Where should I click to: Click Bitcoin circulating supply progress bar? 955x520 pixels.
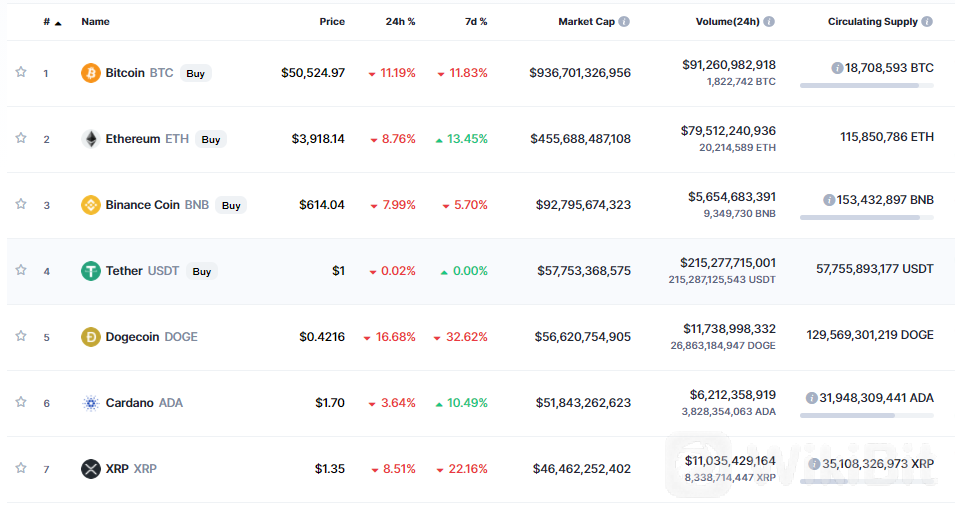(867, 86)
